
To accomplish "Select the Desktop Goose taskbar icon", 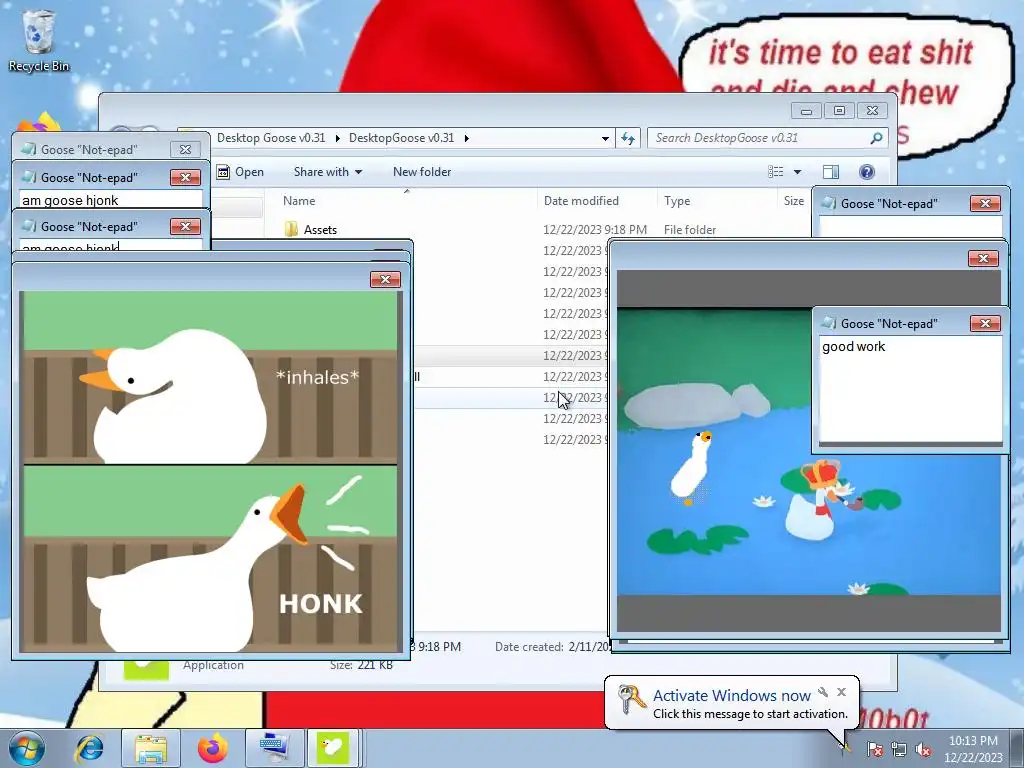I will point(332,748).
